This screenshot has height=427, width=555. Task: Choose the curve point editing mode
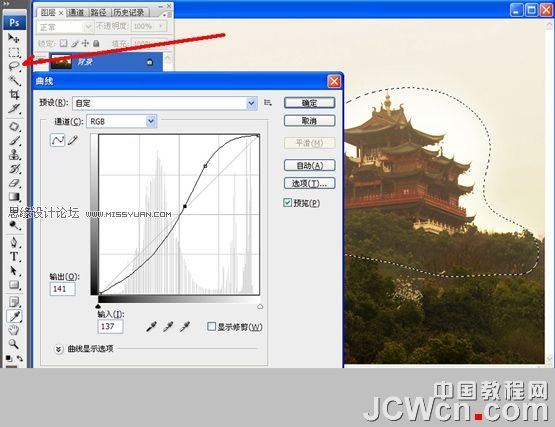click(58, 140)
